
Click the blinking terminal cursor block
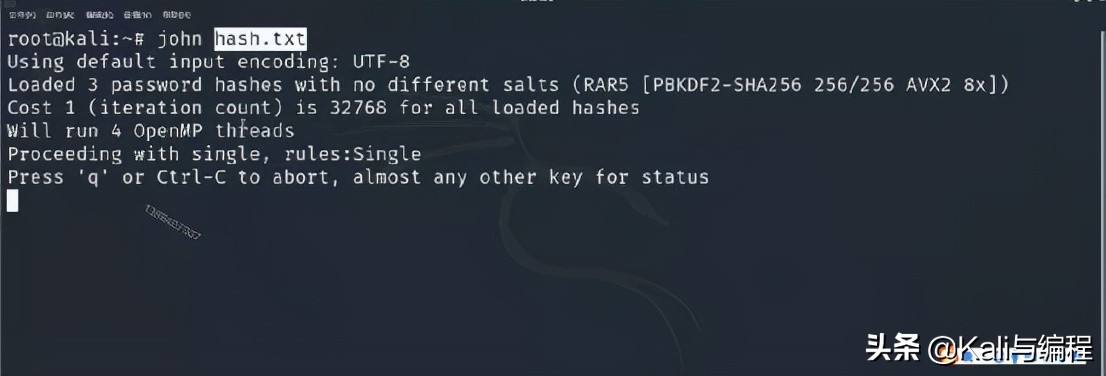click(13, 201)
